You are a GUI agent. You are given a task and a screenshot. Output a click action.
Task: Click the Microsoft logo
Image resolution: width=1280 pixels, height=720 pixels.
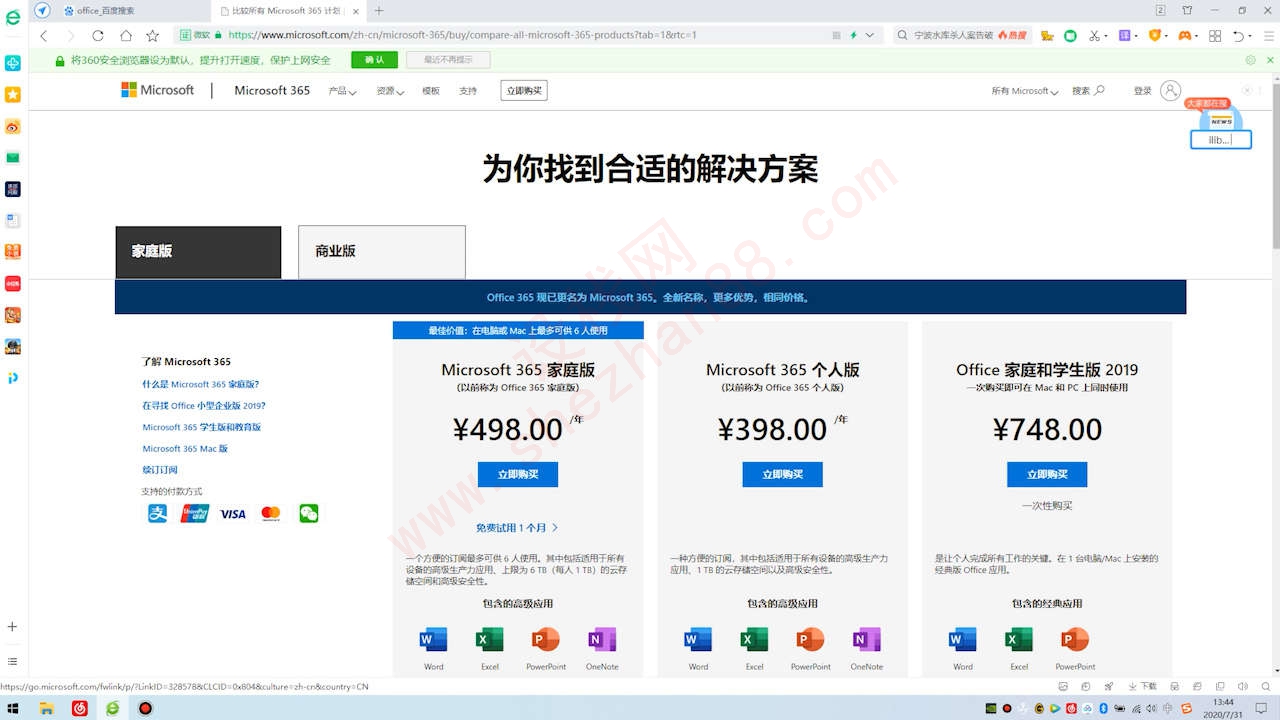point(158,90)
